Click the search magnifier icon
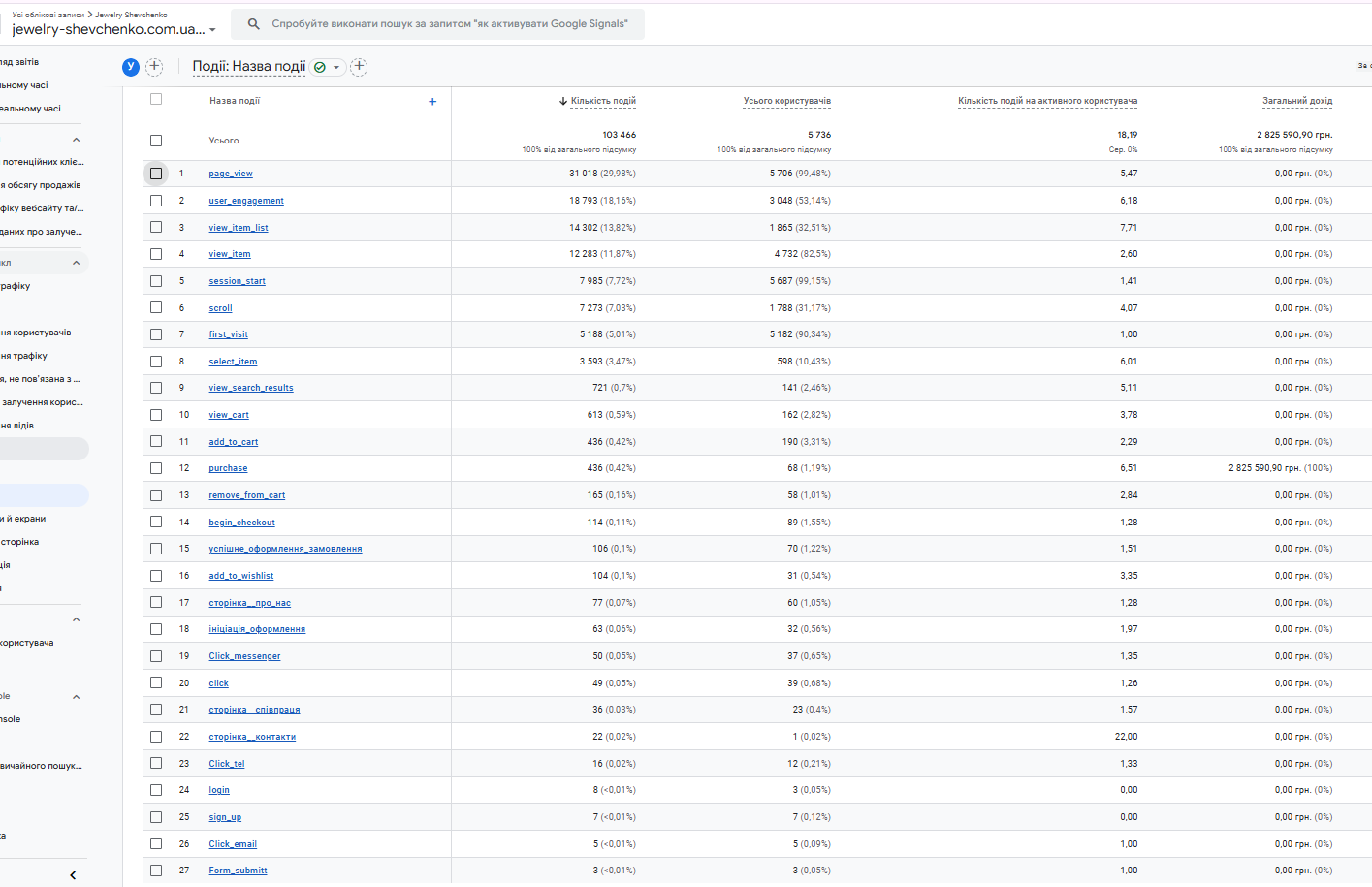The height and width of the screenshot is (887, 1372). 253,24
